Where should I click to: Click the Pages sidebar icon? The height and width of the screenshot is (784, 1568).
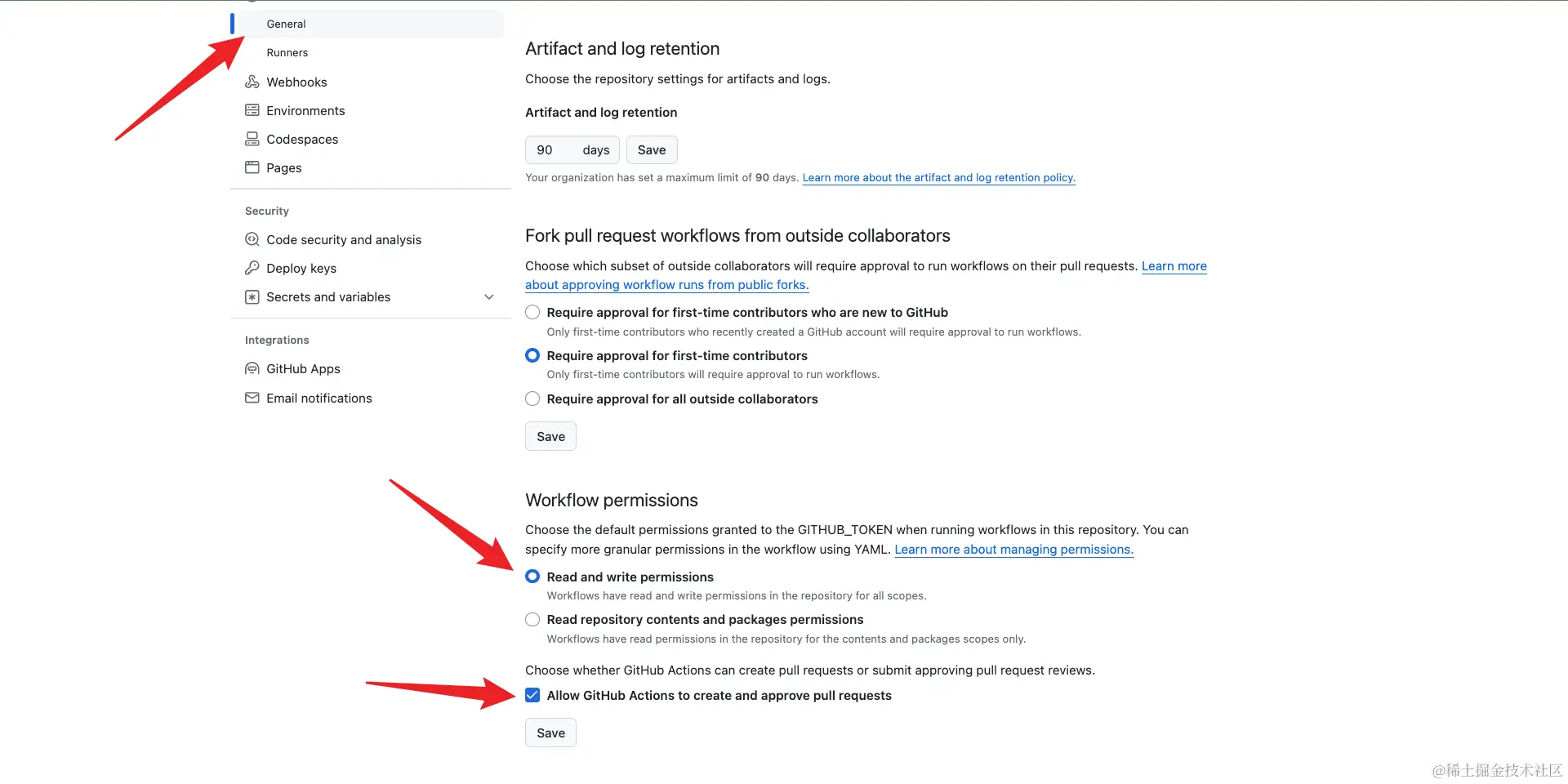[x=252, y=167]
